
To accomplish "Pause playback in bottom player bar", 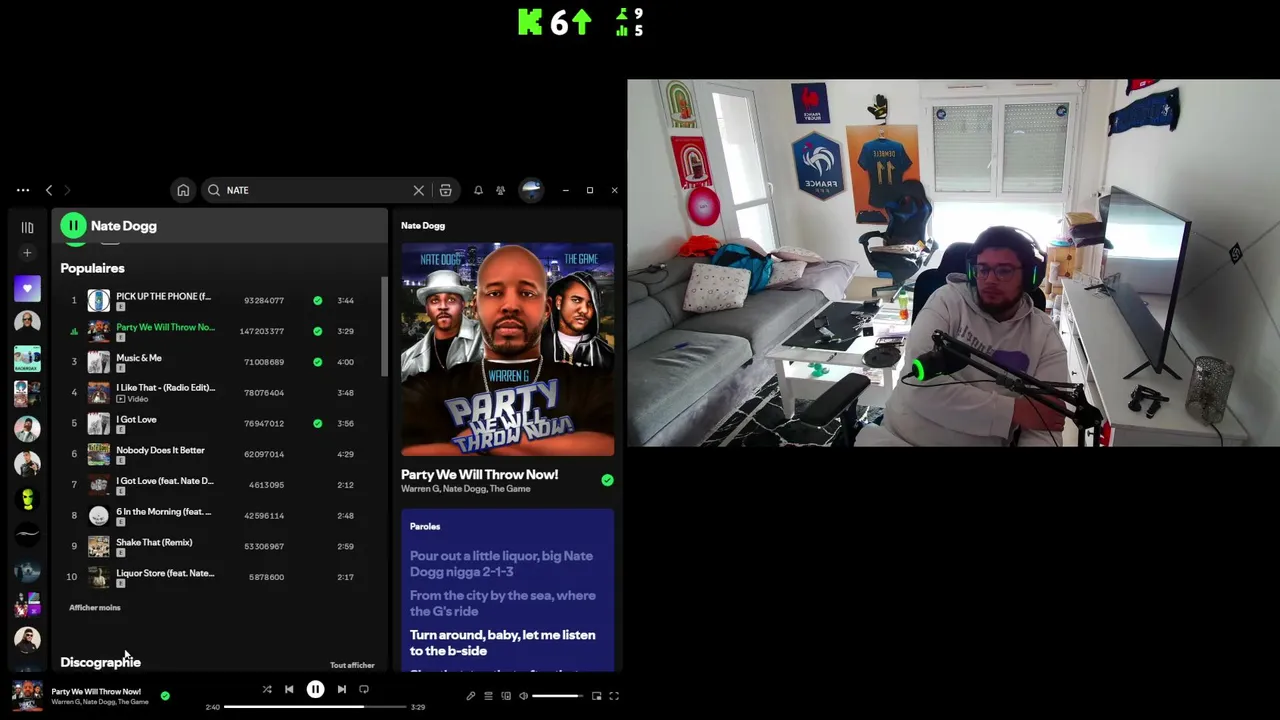I will coord(315,689).
